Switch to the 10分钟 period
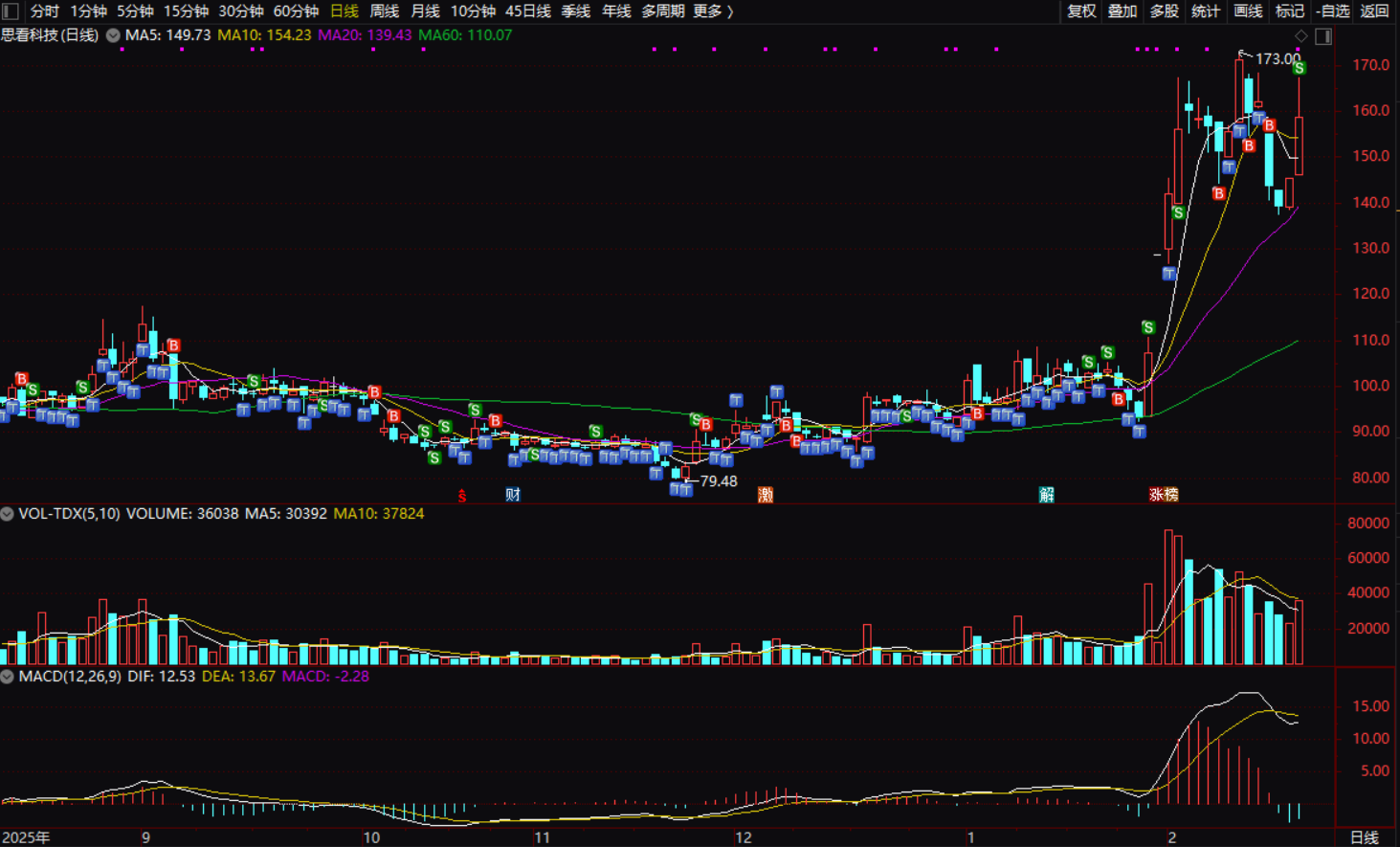1400x847 pixels. [473, 11]
